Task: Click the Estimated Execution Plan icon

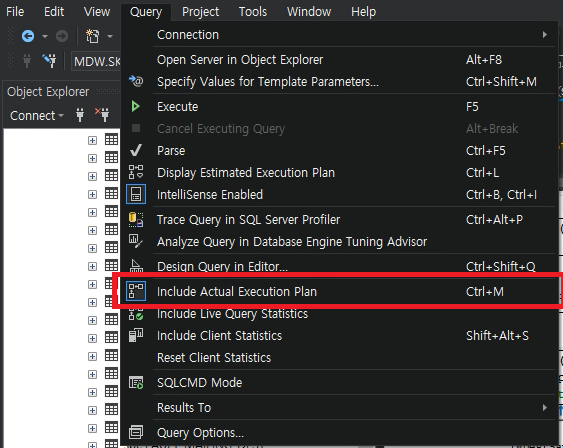Action: tap(136, 172)
